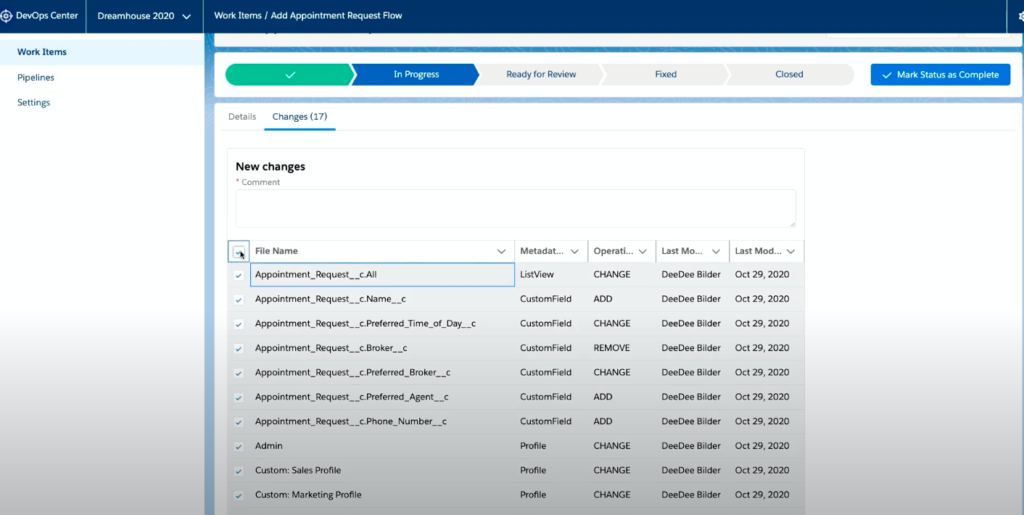Screen dimensions: 1024x515
Task: Uncheck the Preferred_Time_of_Day__c row checkbox
Action: pyautogui.click(x=238, y=324)
